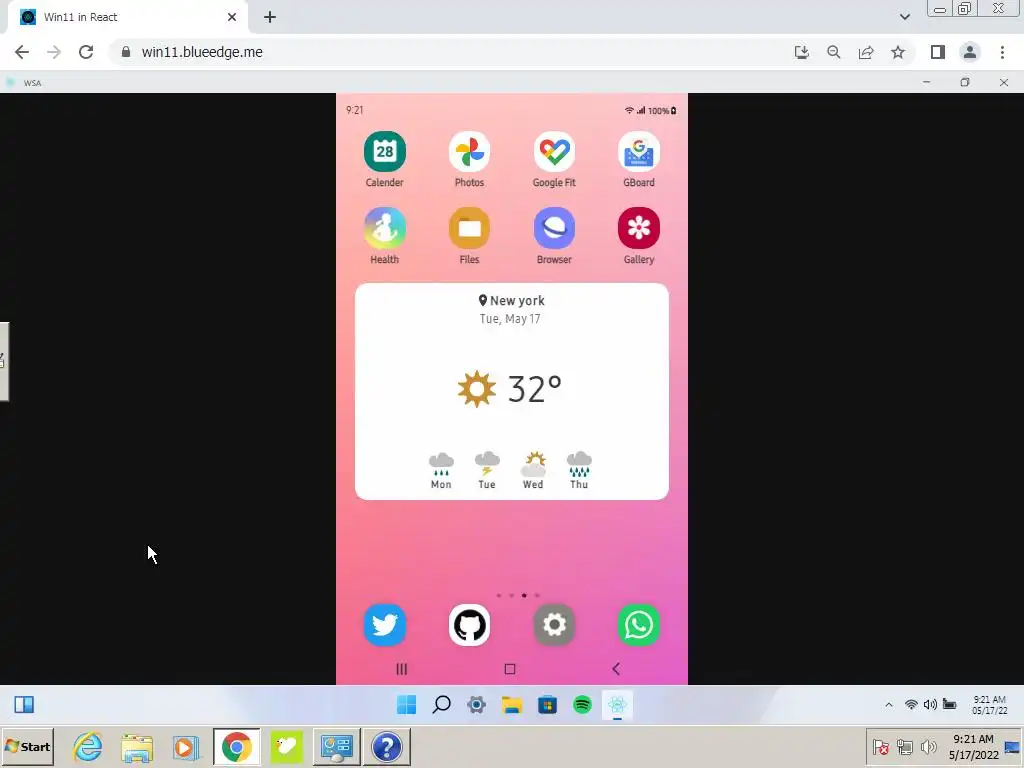Open Windows Explorer folder in taskbar
This screenshot has height=768, width=1024.
point(136,747)
